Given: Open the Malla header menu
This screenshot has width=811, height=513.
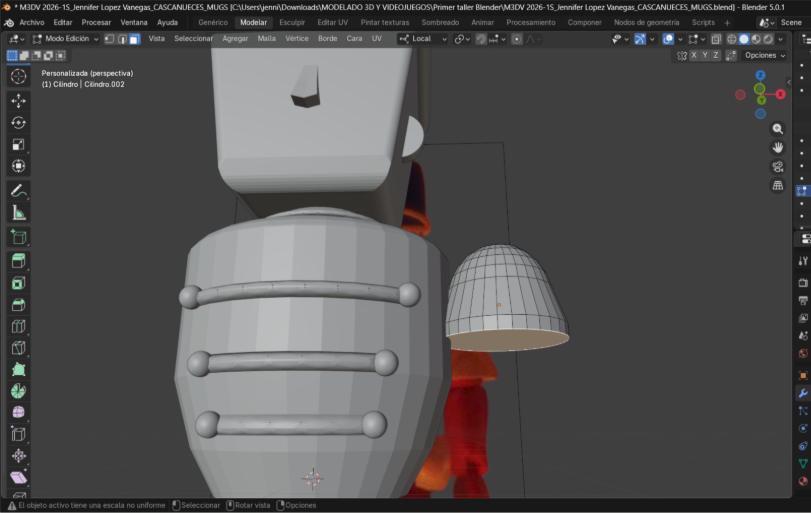Looking at the screenshot, I should click(x=267, y=39).
